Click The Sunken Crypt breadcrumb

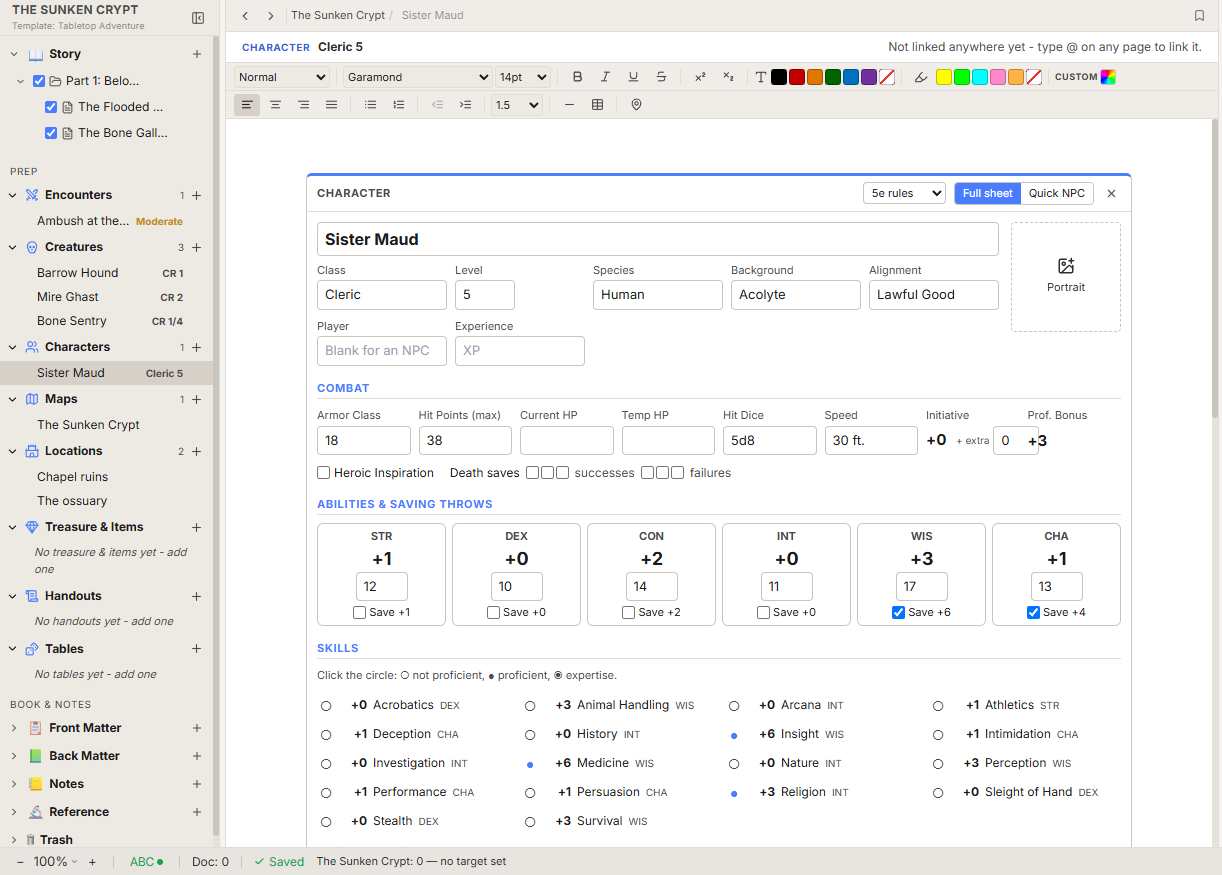(336, 16)
